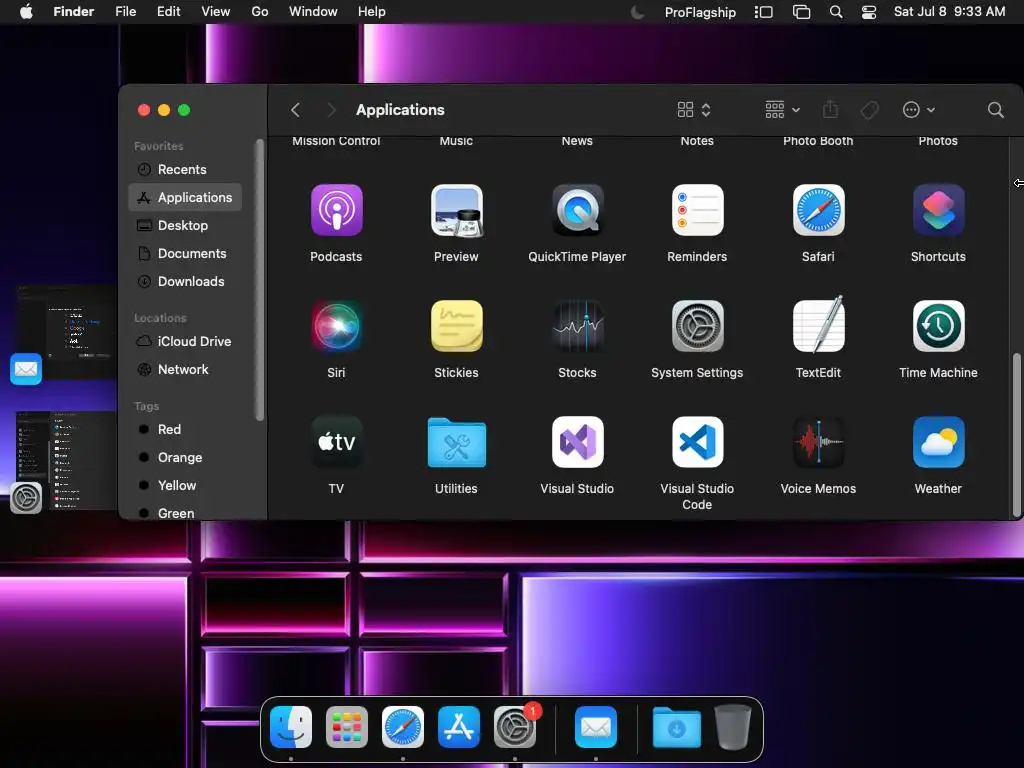The width and height of the screenshot is (1024, 768).
Task: Open Launchpad from the Dock
Action: (347, 727)
